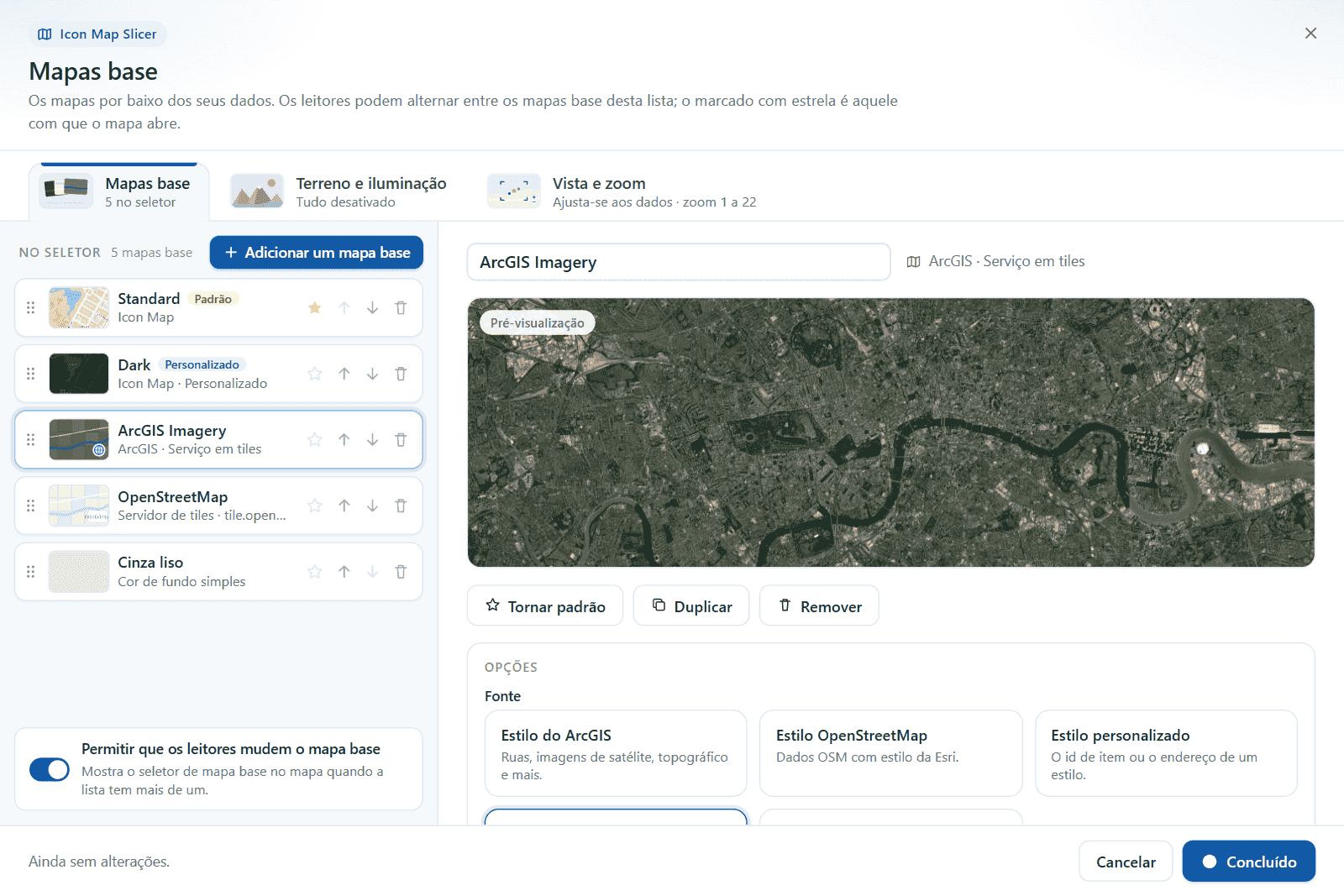Viewport: 1344px width, 896px height.
Task: Move Dark basemap down in list
Action: pyautogui.click(x=372, y=374)
